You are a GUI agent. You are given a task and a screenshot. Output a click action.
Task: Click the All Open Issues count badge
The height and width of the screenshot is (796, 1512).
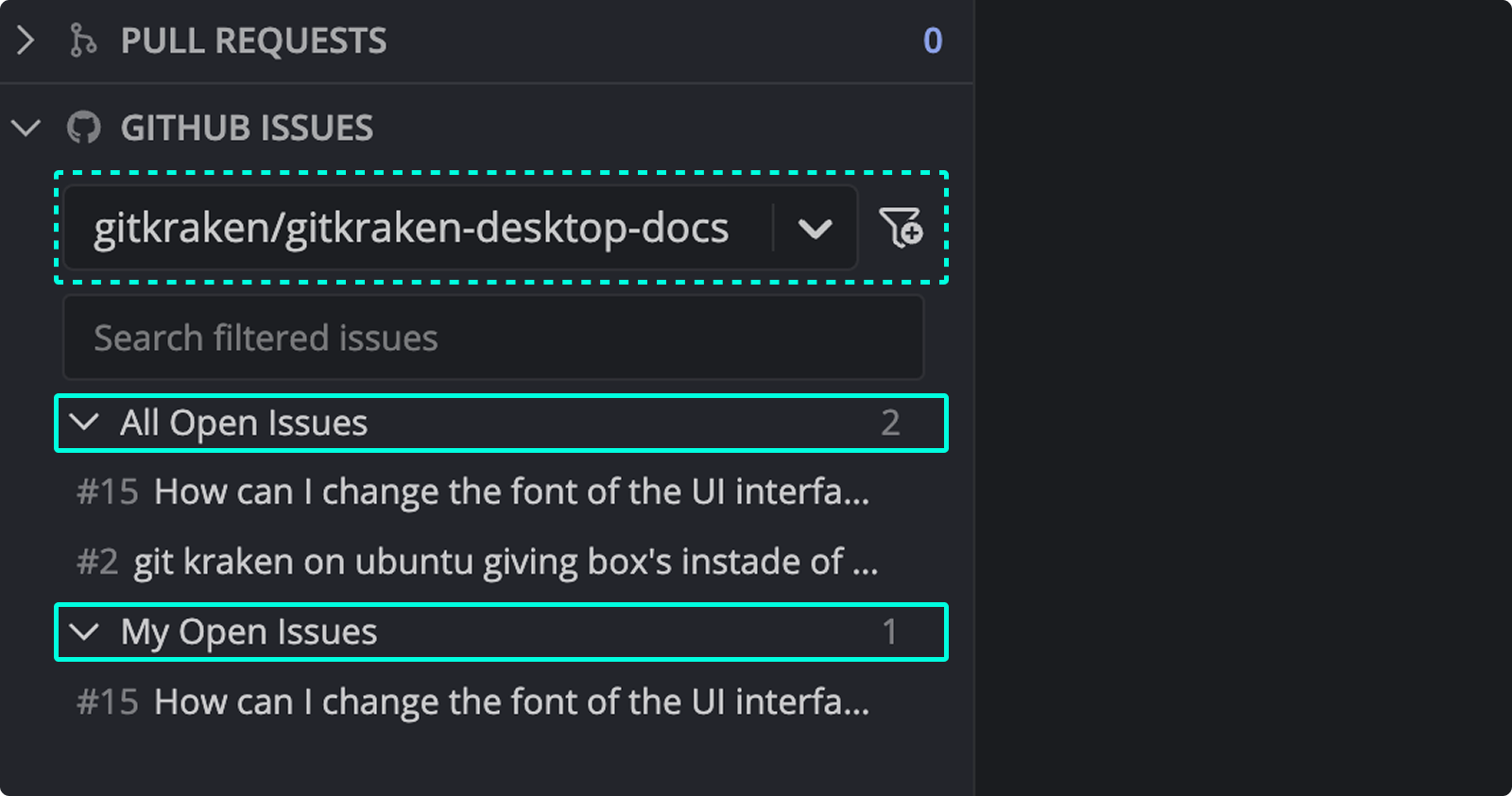889,424
